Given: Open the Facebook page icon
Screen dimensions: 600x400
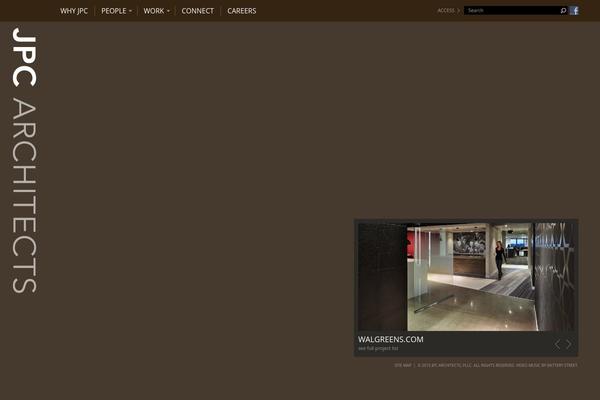Looking at the screenshot, I should pyautogui.click(x=574, y=10).
